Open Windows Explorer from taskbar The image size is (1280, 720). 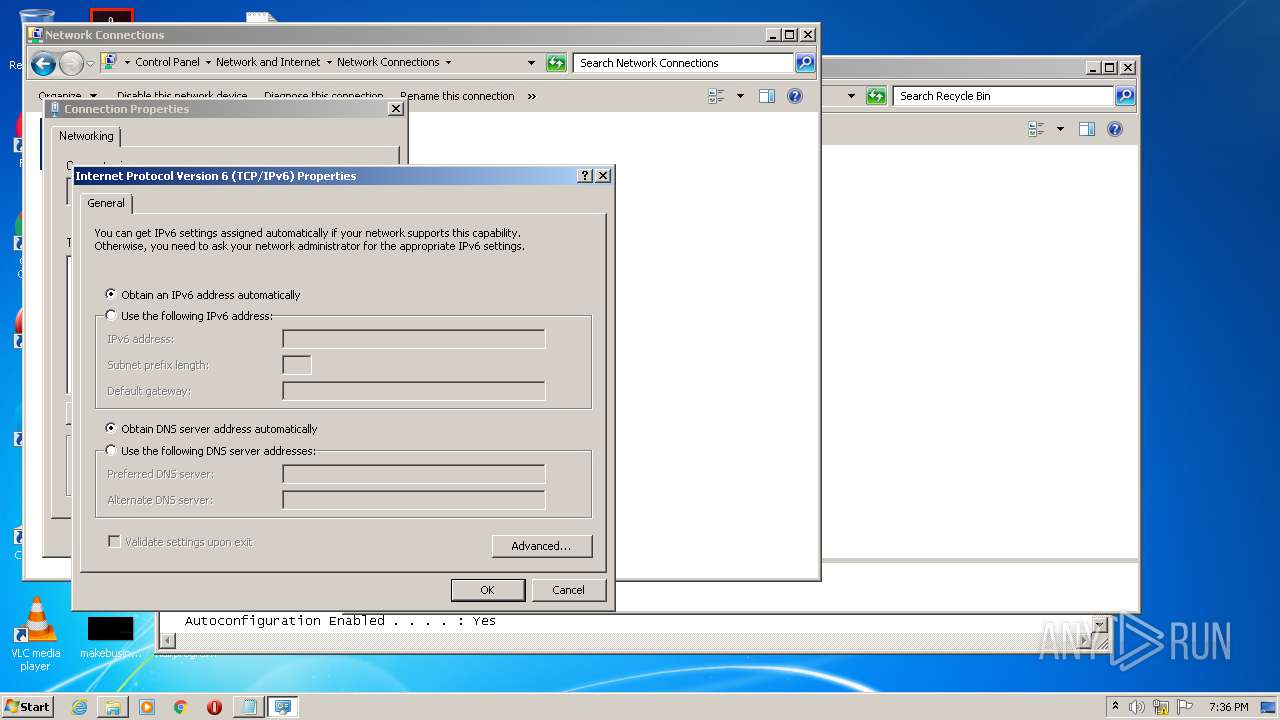pyautogui.click(x=113, y=707)
